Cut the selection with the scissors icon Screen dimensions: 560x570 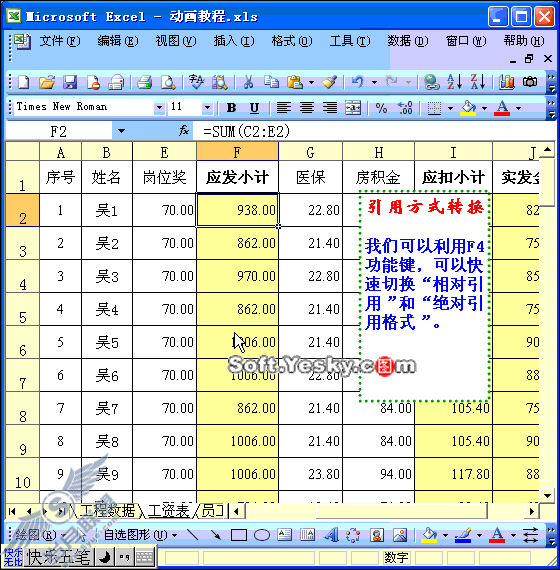(248, 82)
